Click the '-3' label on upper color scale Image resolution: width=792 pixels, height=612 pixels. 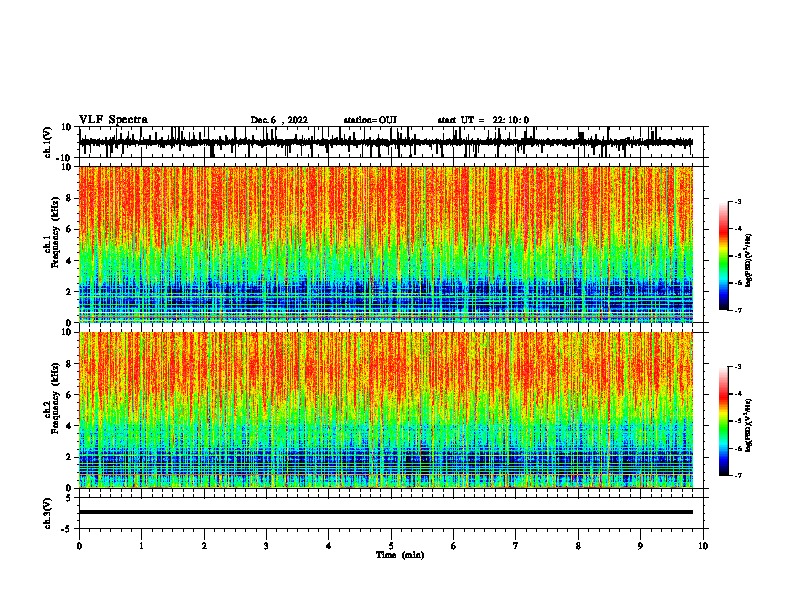pos(738,202)
